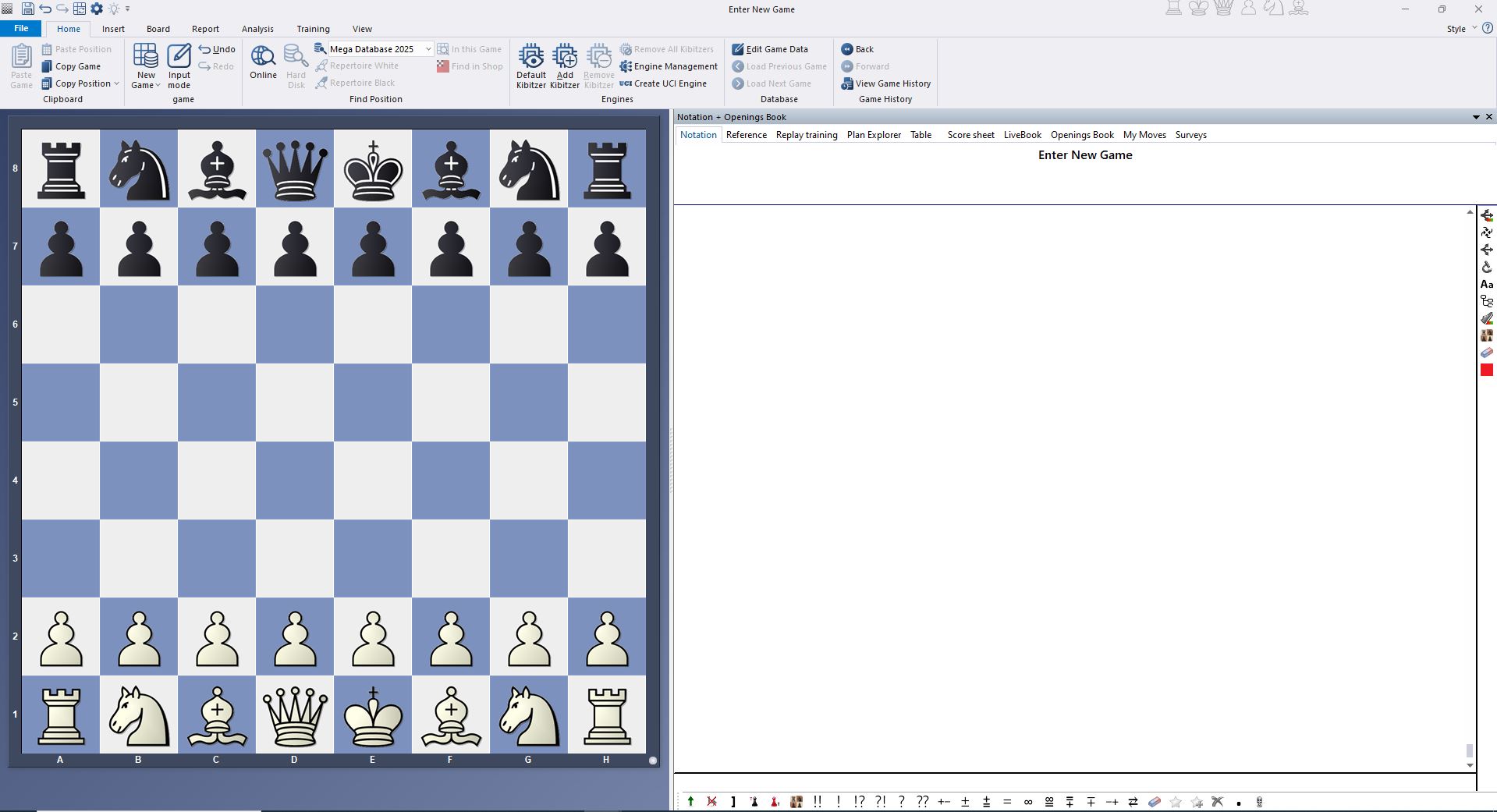Expand the New Game dropdown arrow
The width and height of the screenshot is (1497, 812).
tap(158, 86)
